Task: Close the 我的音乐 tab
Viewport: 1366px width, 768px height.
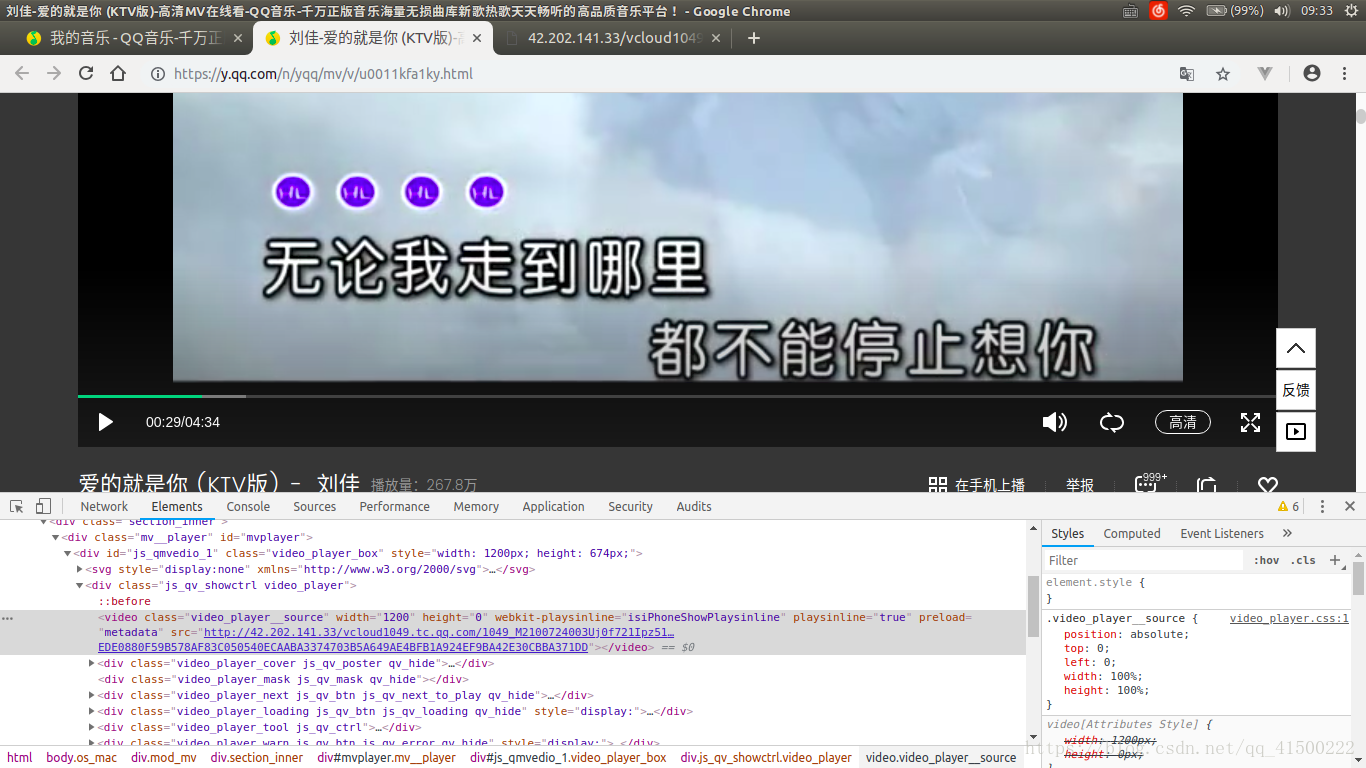Action: click(x=237, y=38)
